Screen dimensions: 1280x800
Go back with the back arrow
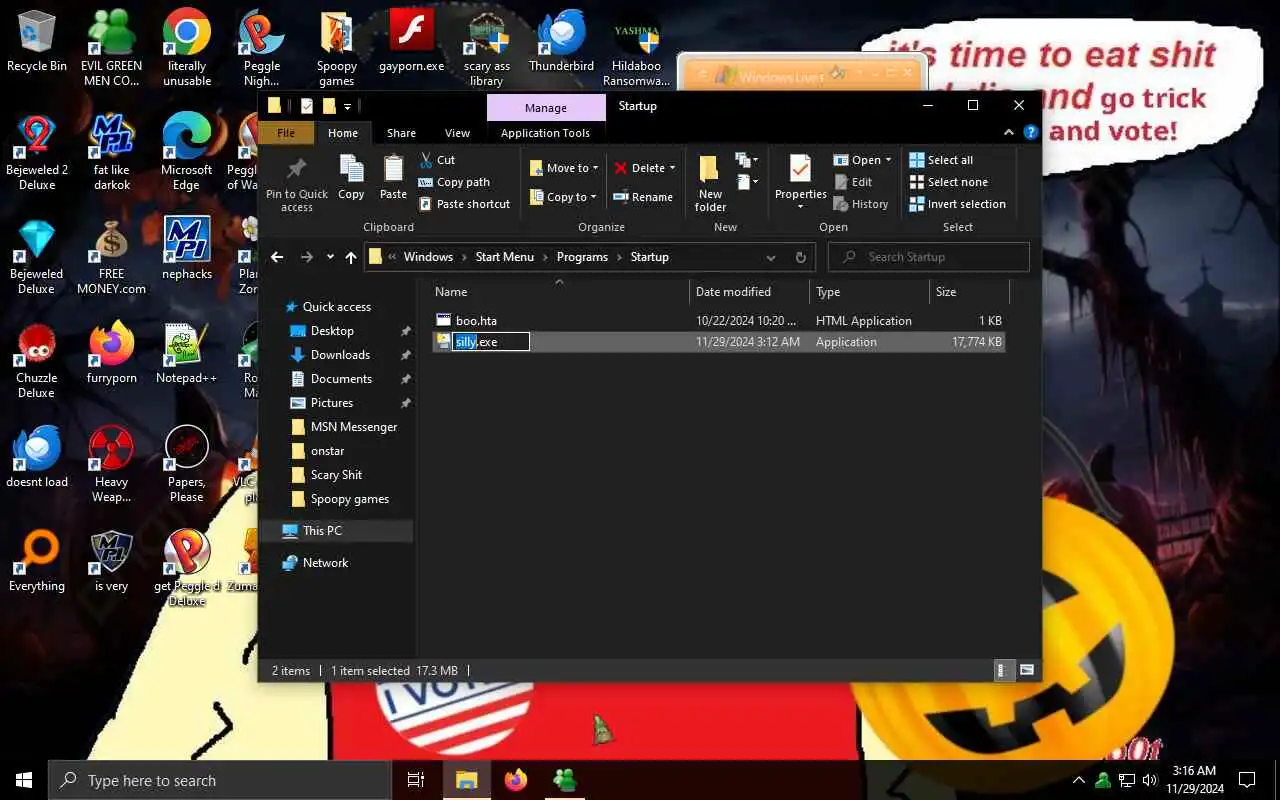tap(277, 257)
